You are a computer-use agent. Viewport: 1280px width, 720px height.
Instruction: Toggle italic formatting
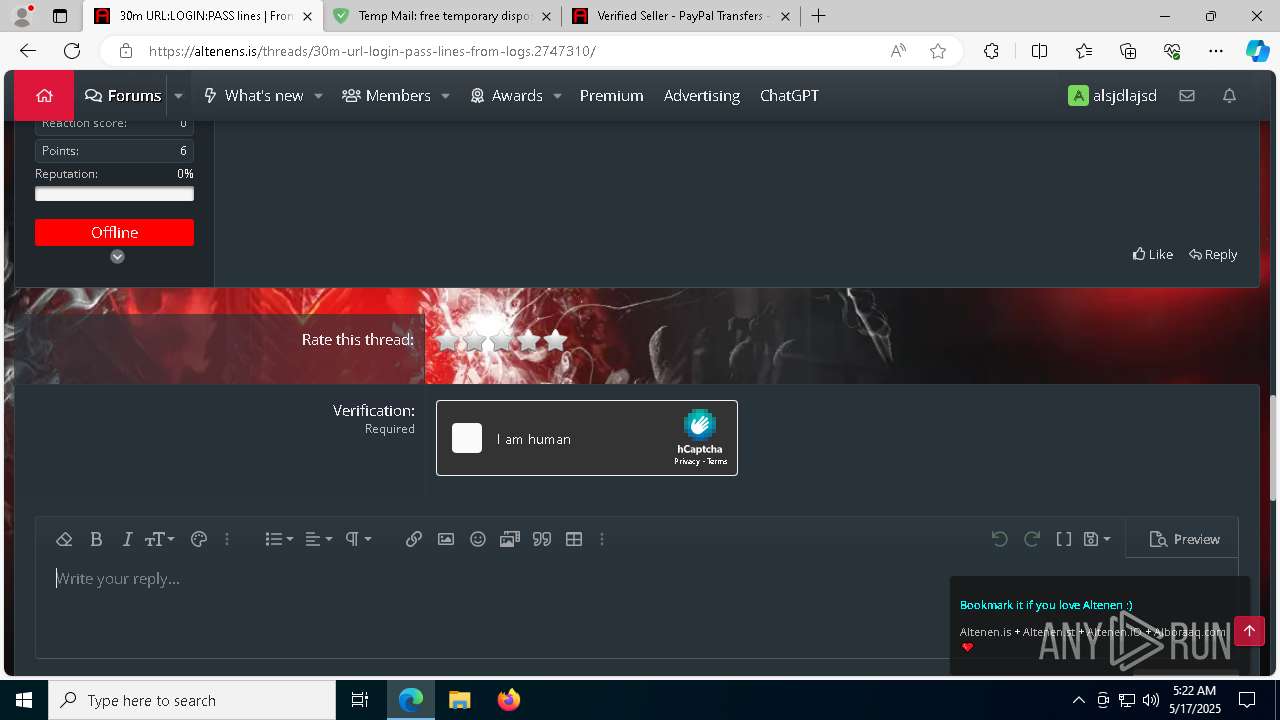(x=127, y=539)
